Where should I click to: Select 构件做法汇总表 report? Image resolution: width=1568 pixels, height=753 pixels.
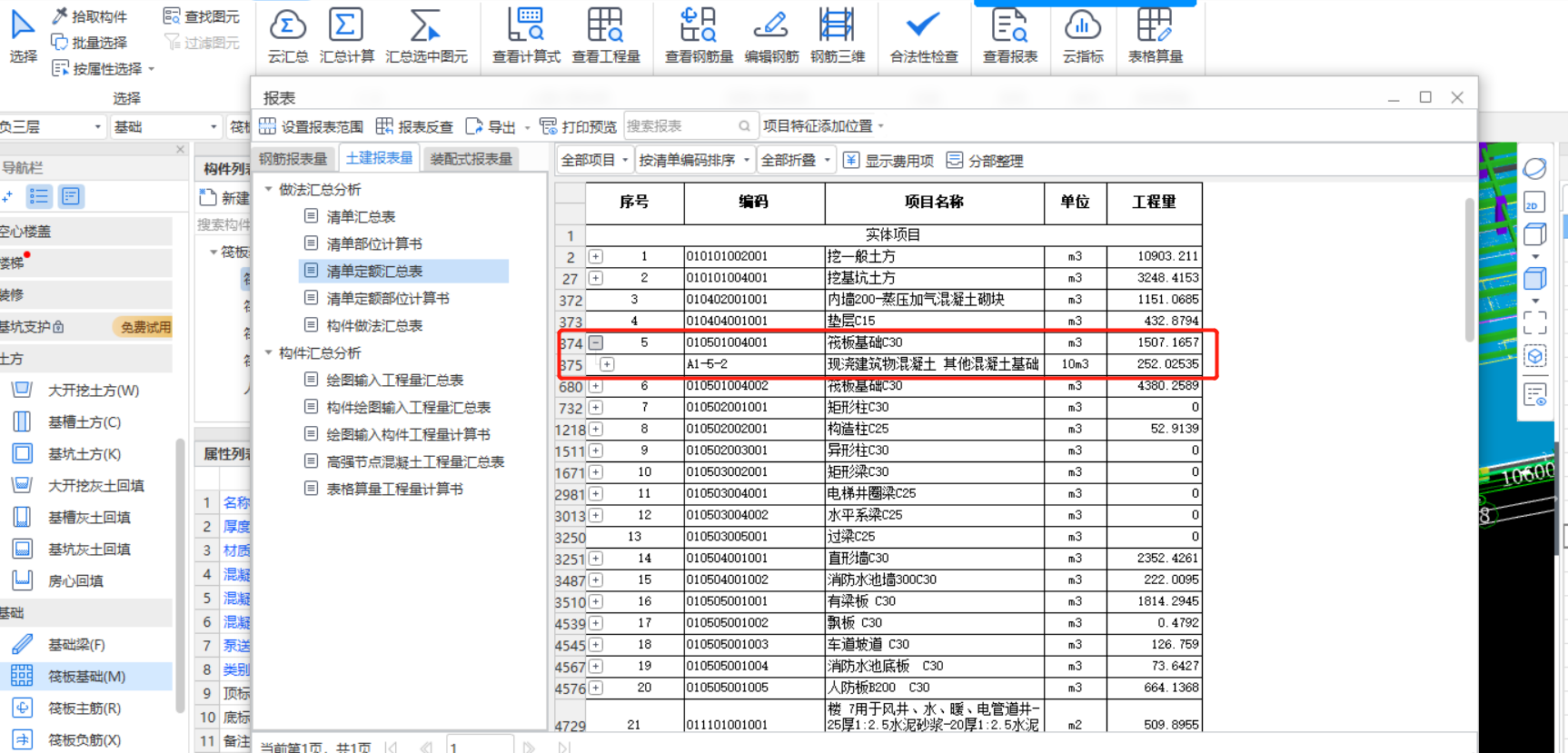point(374,325)
